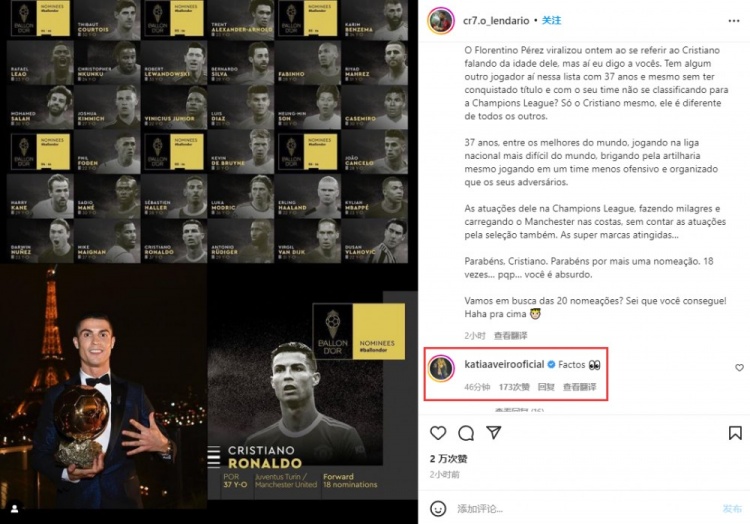Open comments via the speech bubble icon
The height and width of the screenshot is (524, 750).
465,433
